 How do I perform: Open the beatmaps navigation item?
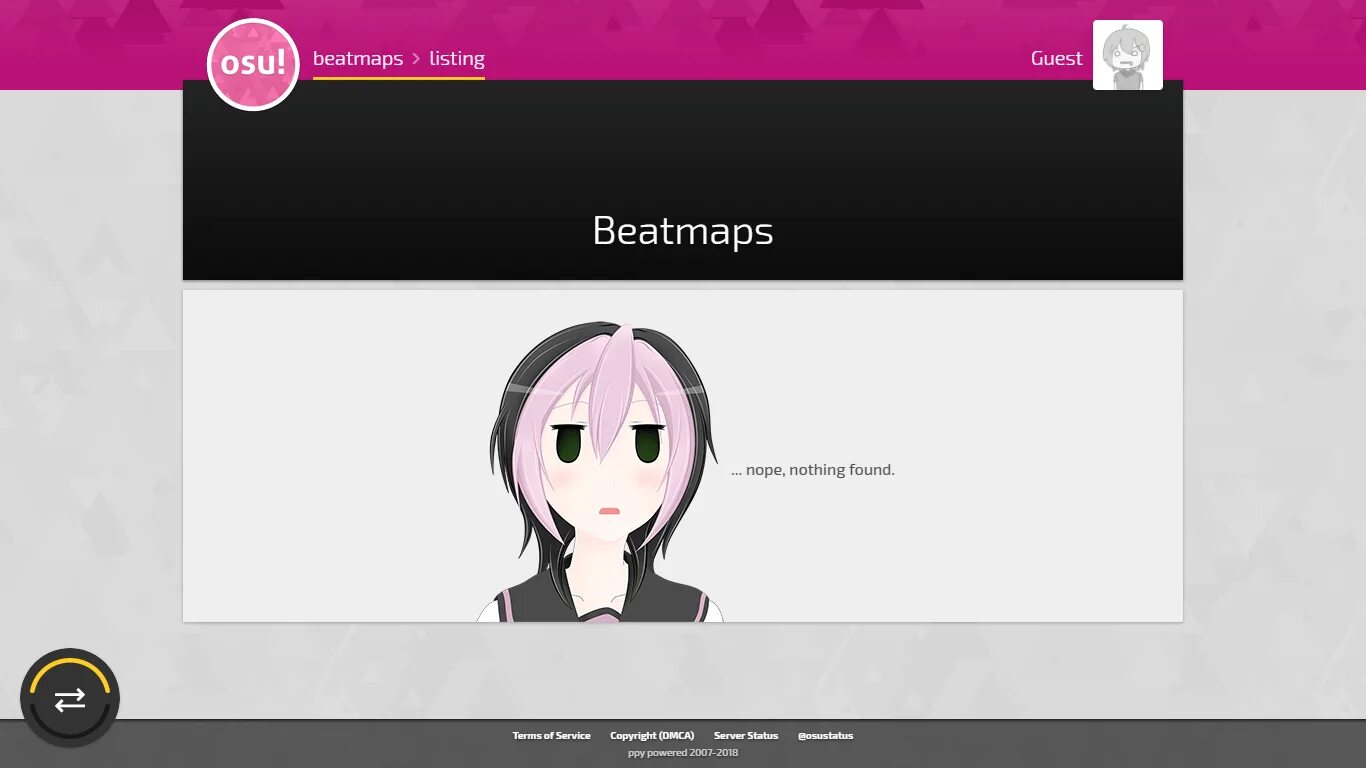tap(358, 58)
